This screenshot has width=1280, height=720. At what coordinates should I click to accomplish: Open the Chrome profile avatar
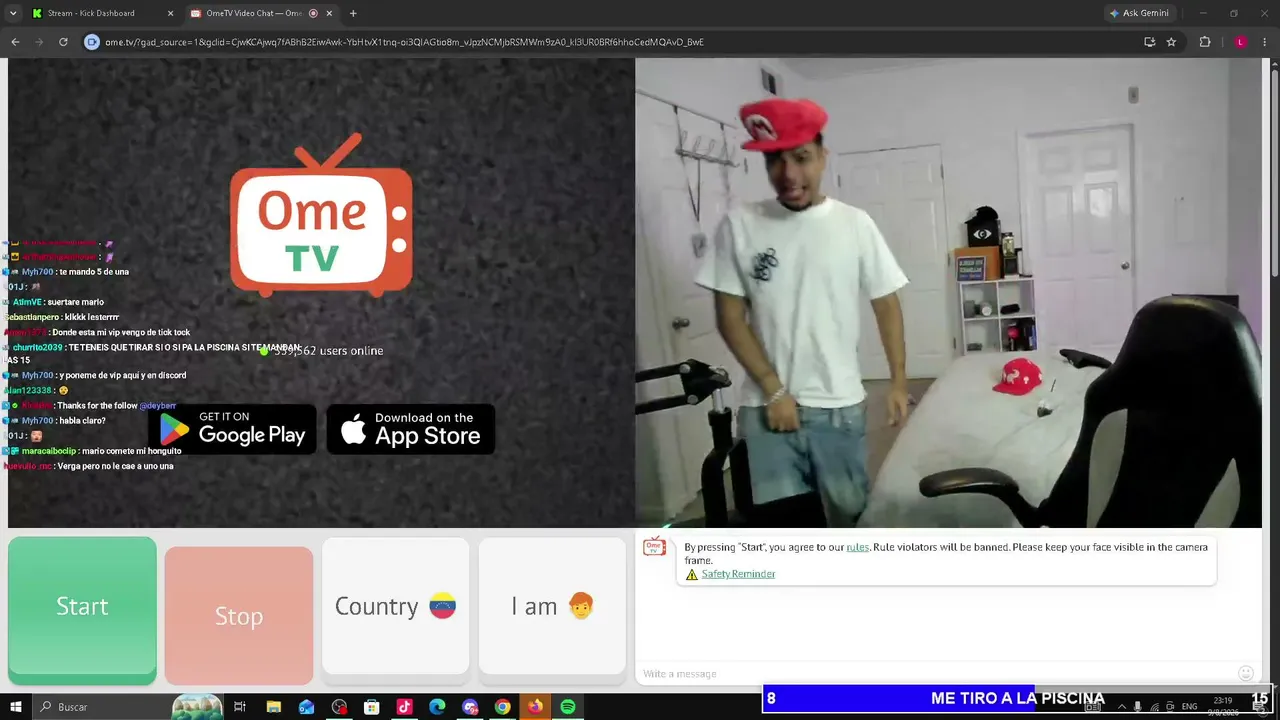click(1240, 42)
